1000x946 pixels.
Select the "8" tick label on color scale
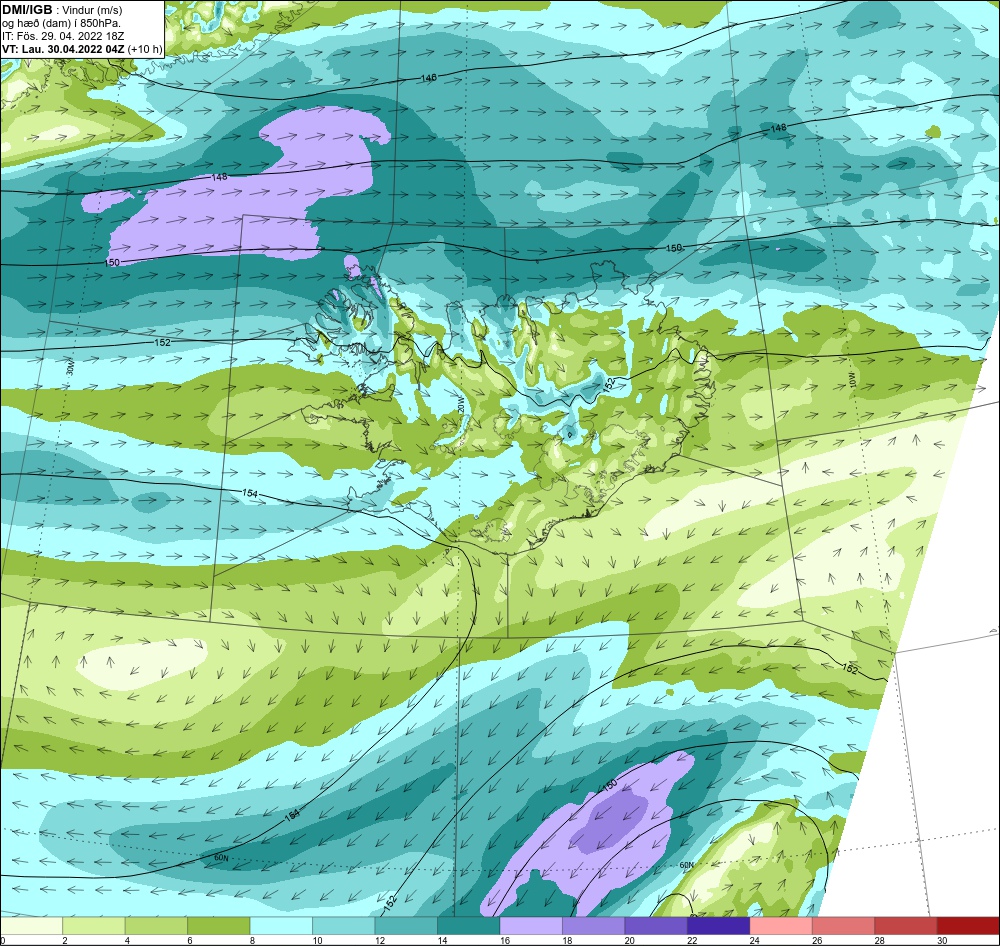click(x=253, y=940)
